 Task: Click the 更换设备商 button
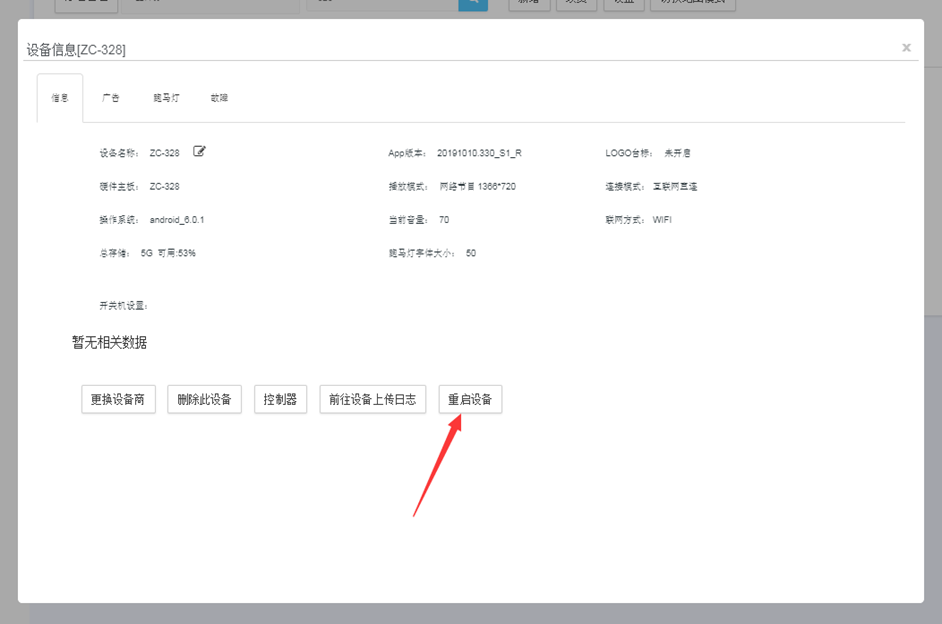point(118,400)
